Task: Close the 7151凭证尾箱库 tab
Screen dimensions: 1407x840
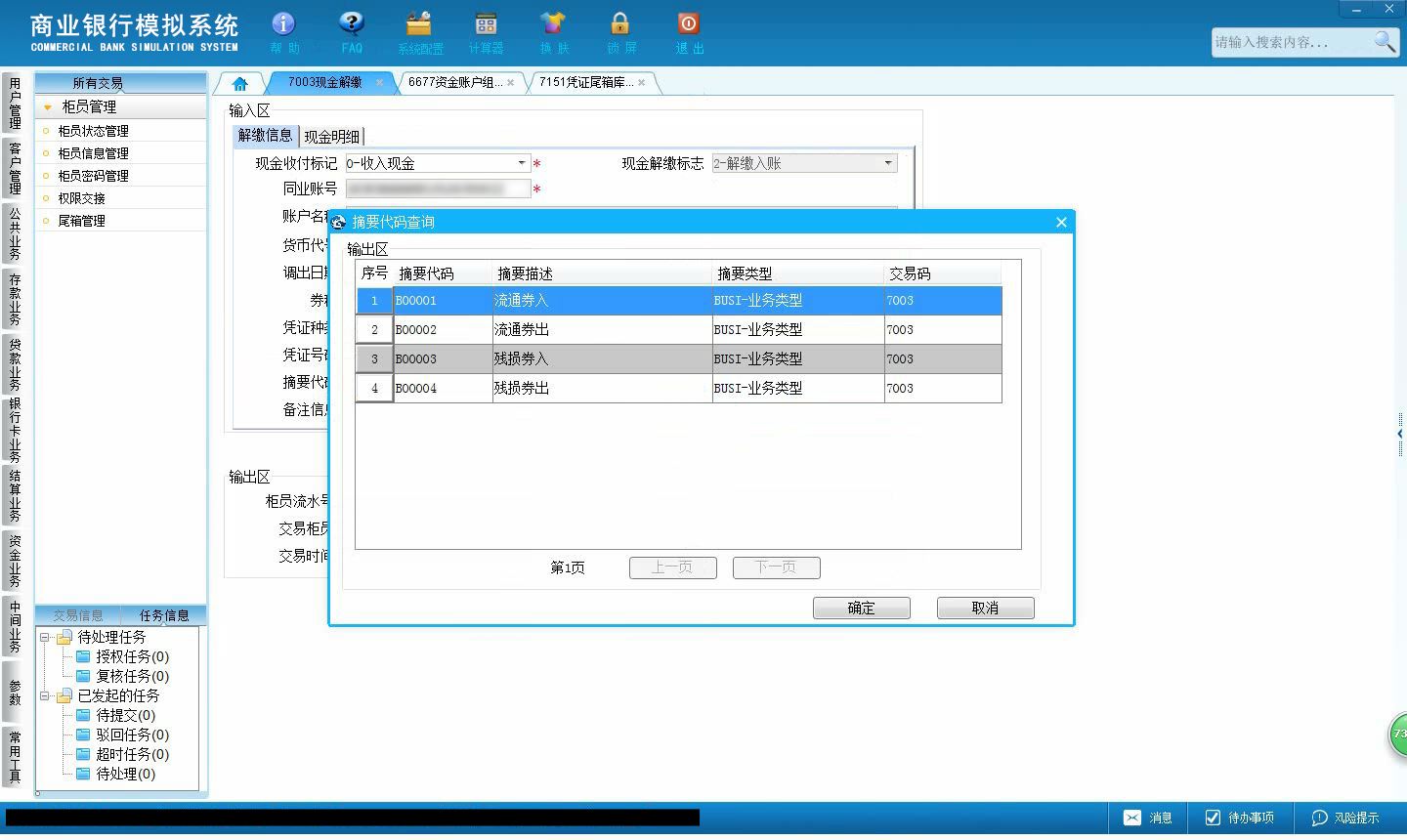Action: 641,83
